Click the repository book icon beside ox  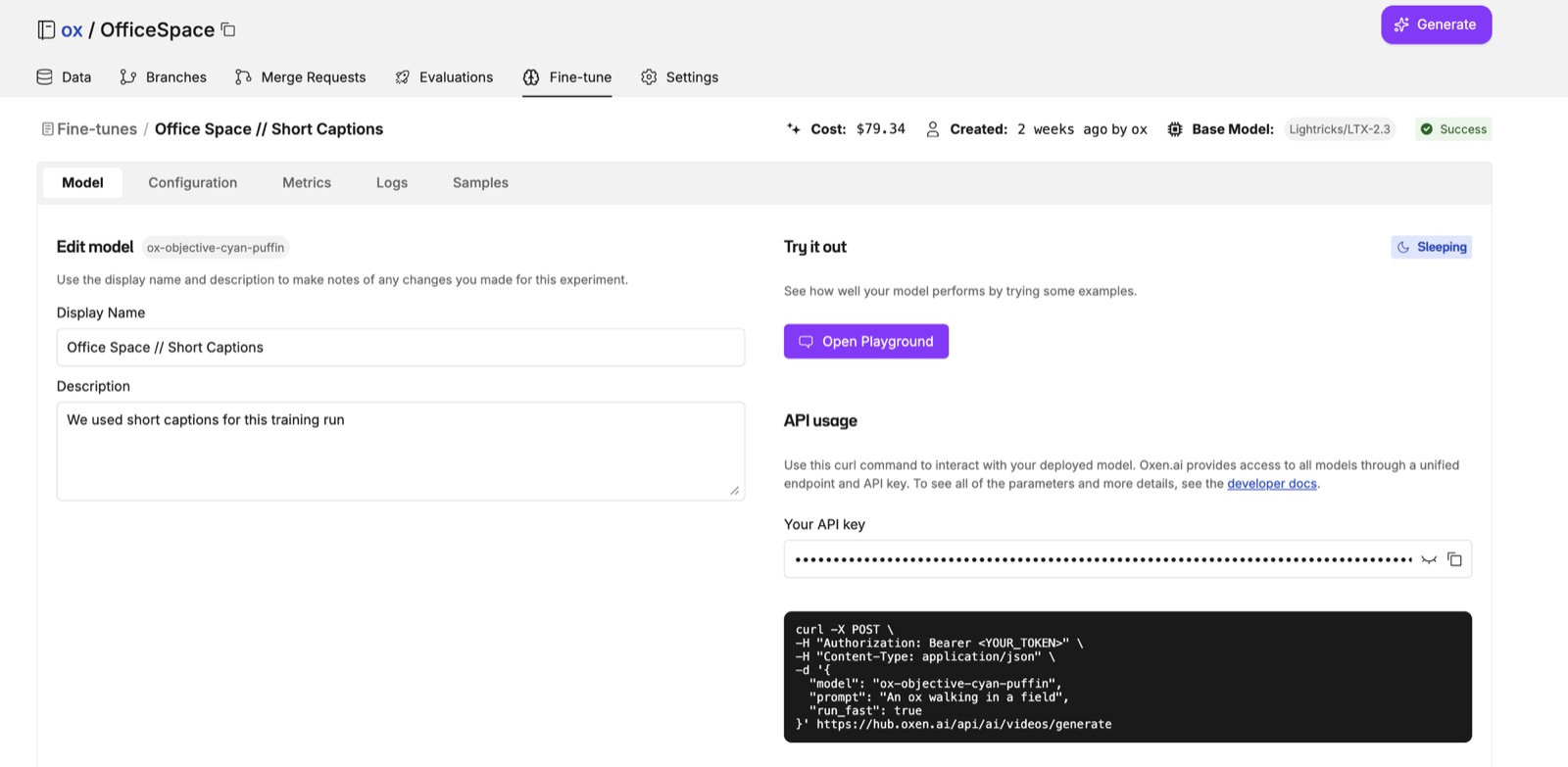pos(46,29)
